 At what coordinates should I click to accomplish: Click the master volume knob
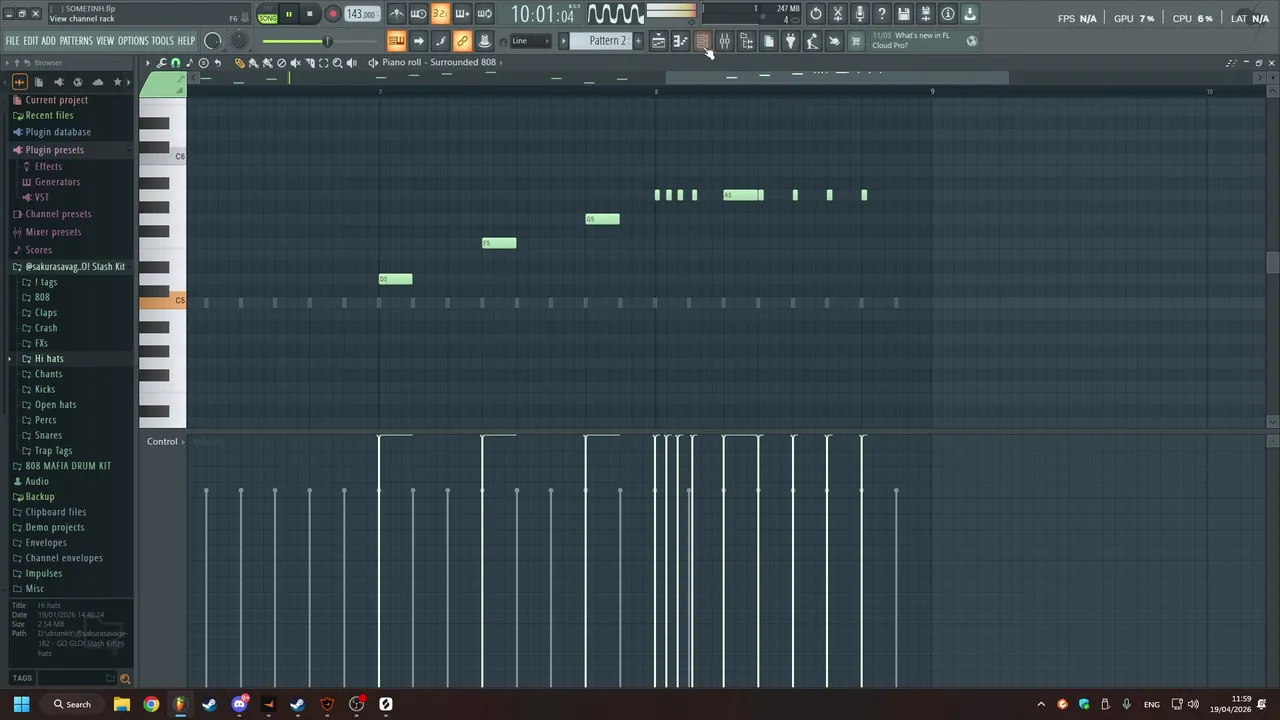pos(213,41)
